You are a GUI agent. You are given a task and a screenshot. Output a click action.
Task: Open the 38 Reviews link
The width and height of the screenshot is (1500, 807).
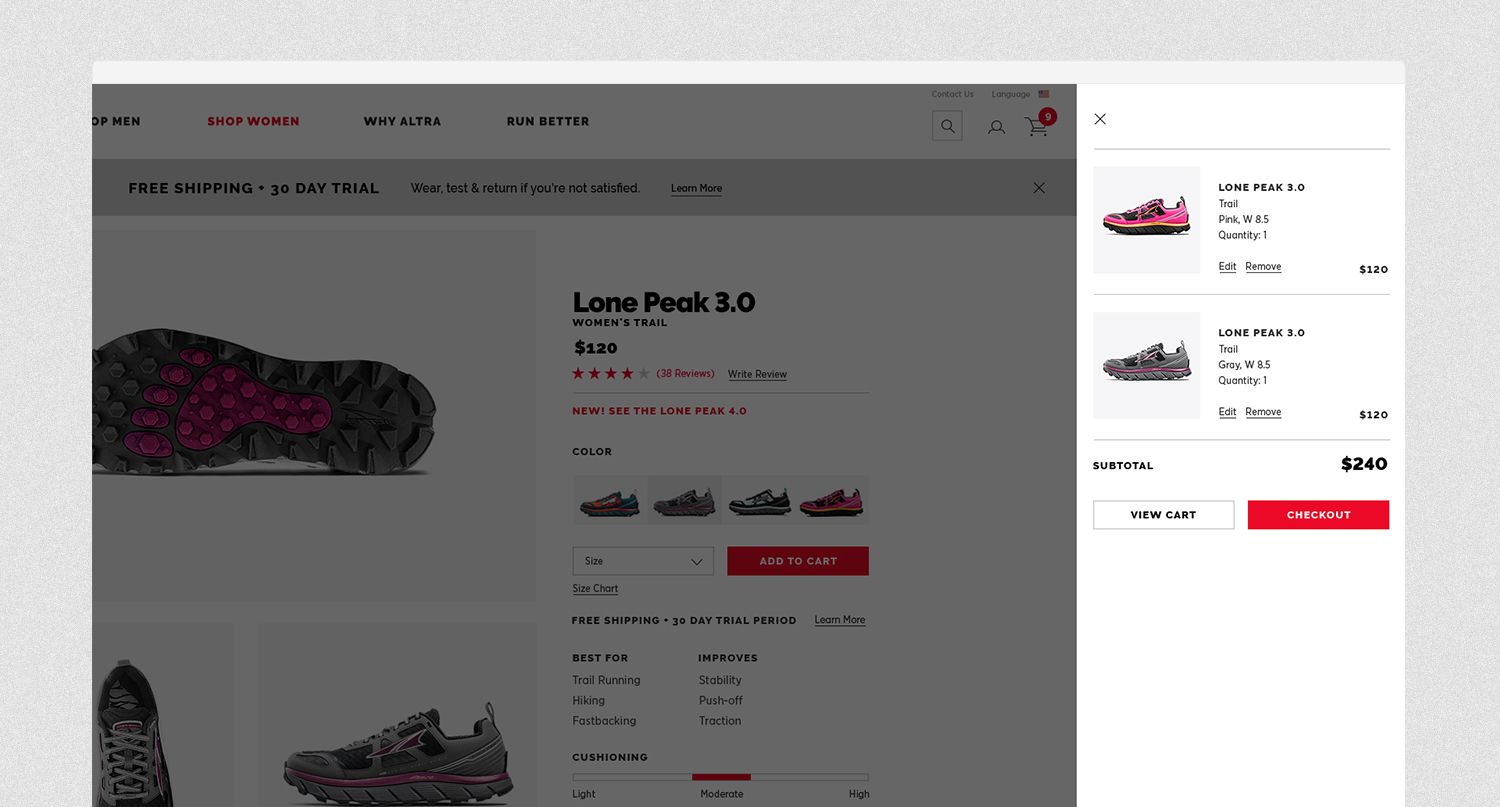tap(685, 374)
